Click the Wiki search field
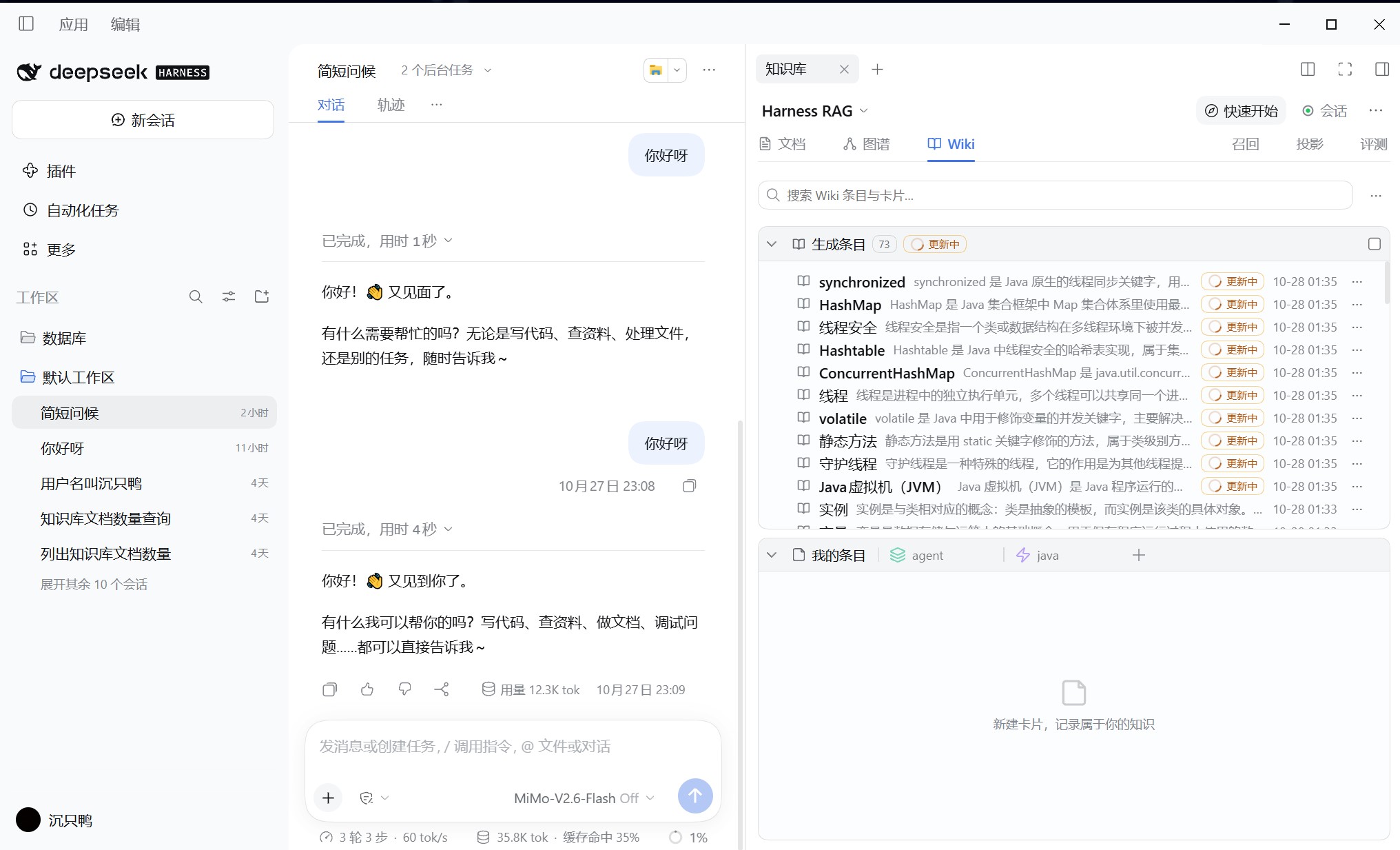Screen dimensions: 1400x850 click(x=1056, y=195)
